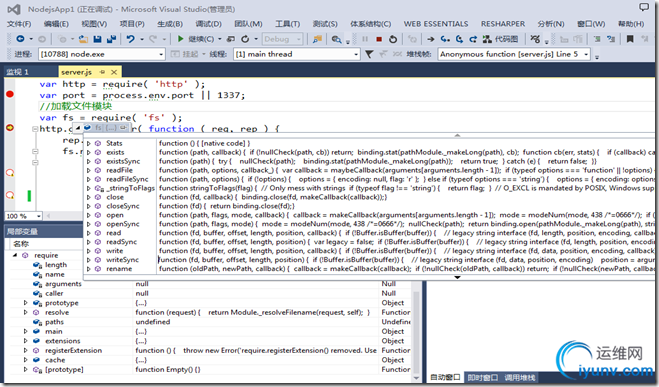Click Show Next Statement arrow icon
The image size is (659, 387).
[431, 39]
